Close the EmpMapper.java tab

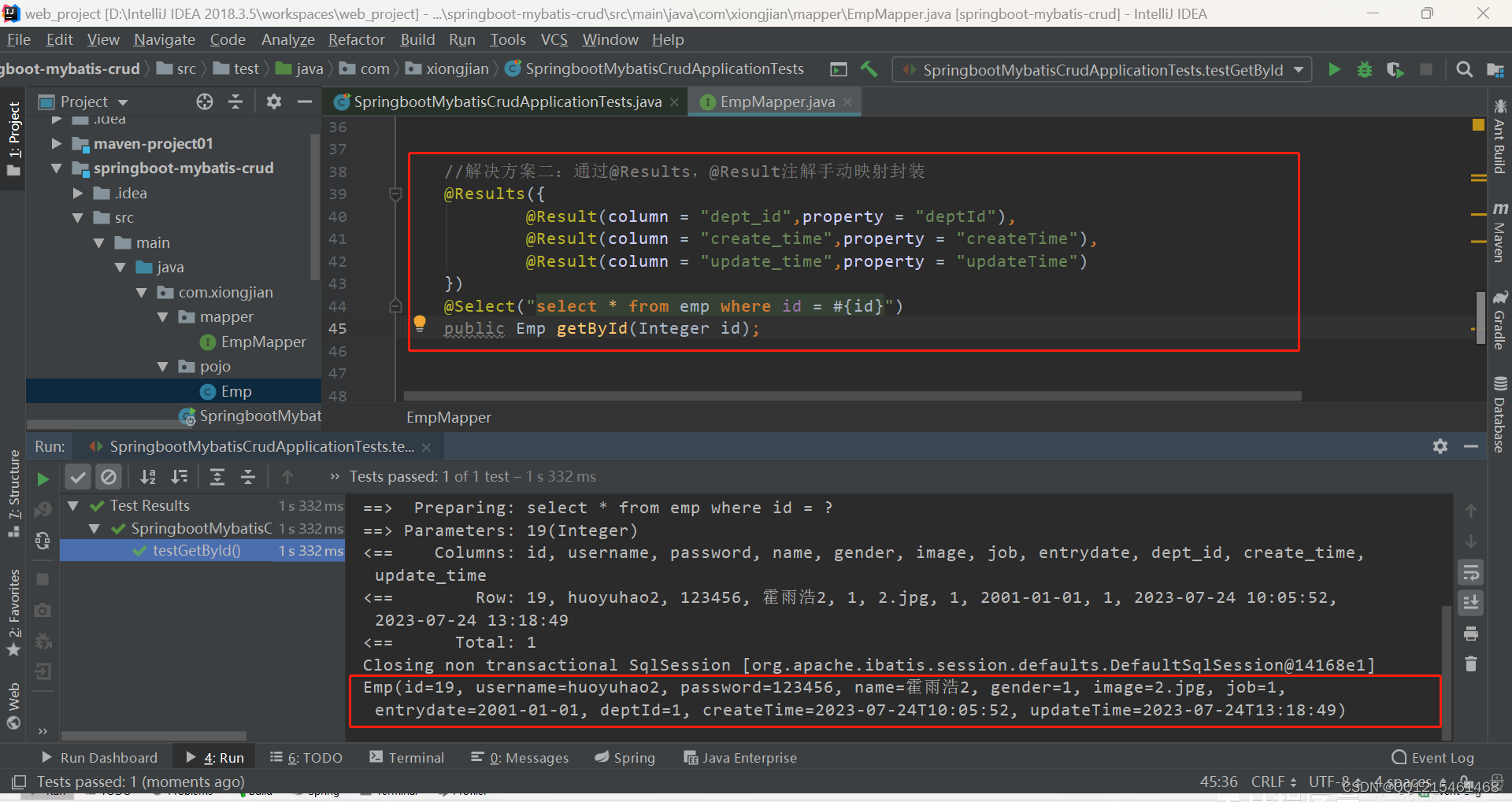(x=847, y=102)
